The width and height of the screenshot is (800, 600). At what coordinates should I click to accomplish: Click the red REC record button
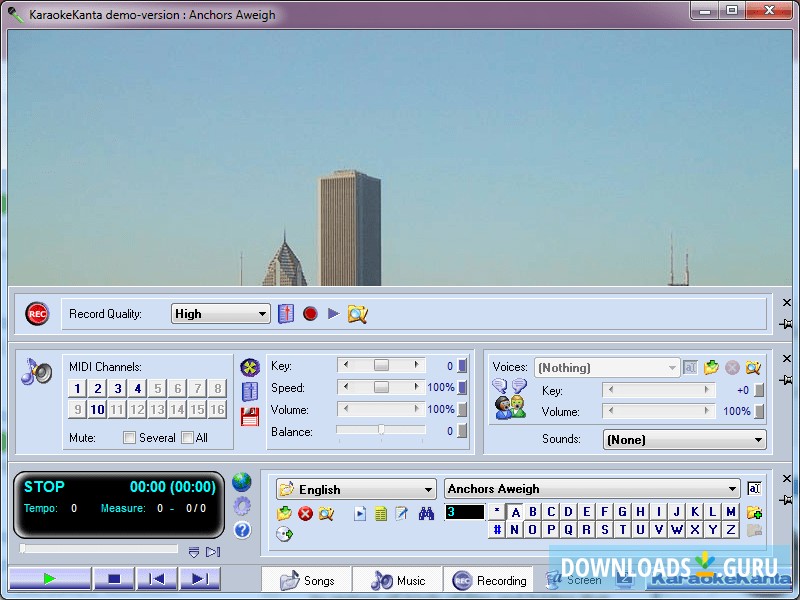[37, 314]
